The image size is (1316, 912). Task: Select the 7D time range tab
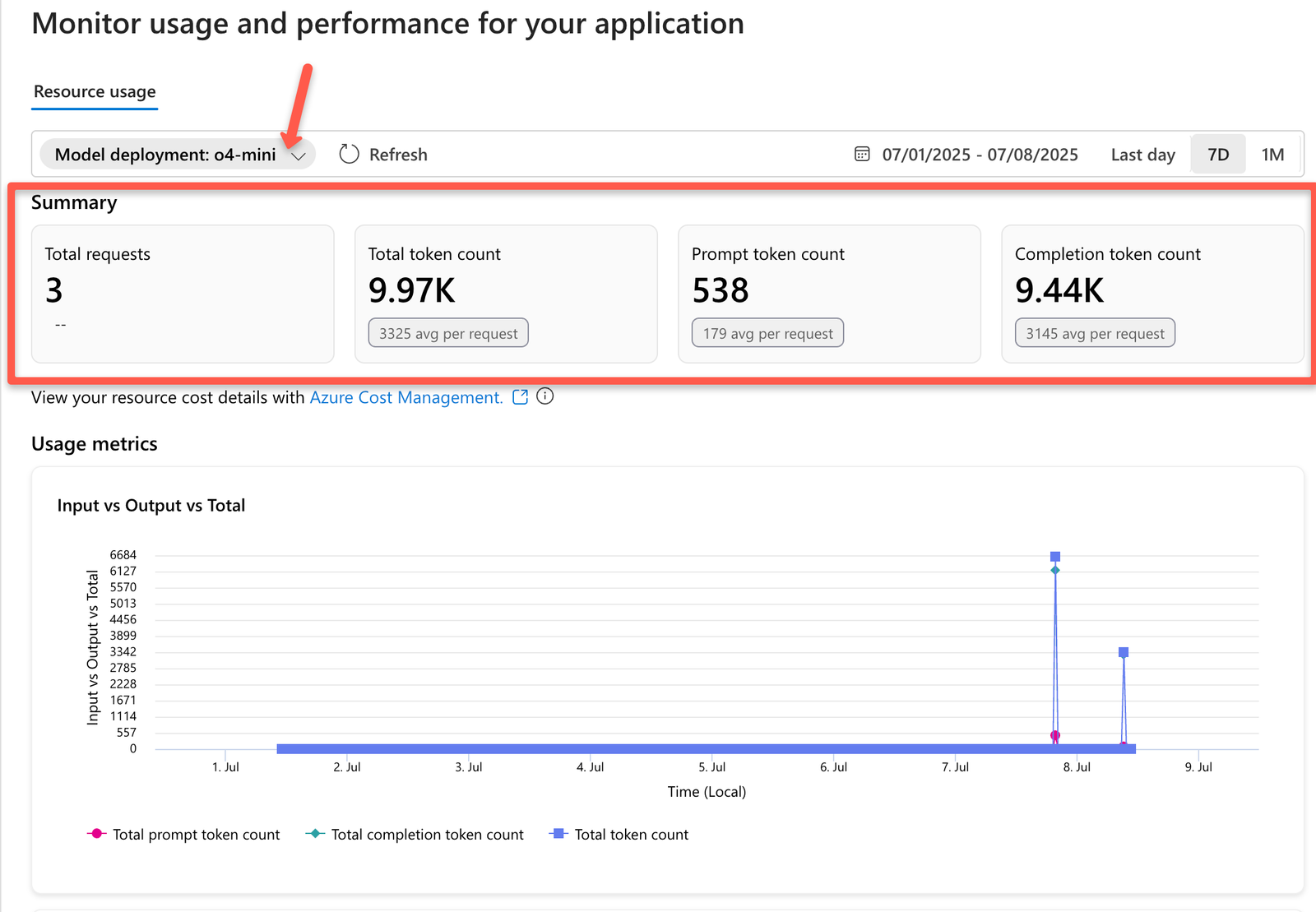pyautogui.click(x=1218, y=154)
